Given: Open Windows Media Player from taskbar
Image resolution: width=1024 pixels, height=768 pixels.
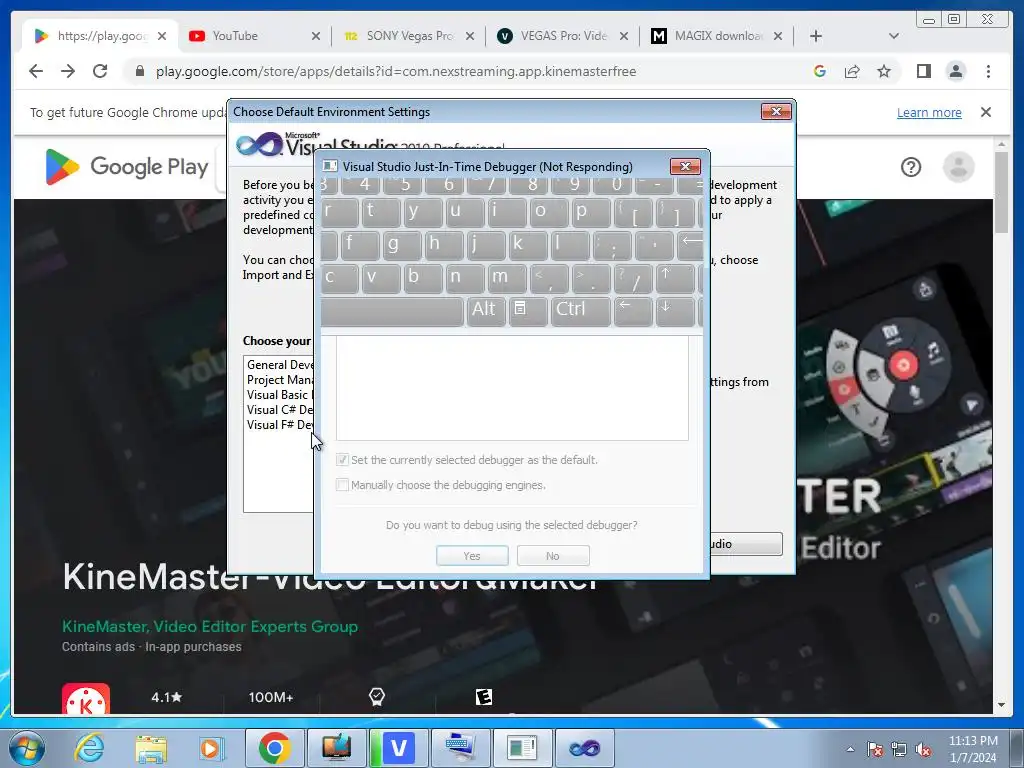Looking at the screenshot, I should tap(212, 748).
